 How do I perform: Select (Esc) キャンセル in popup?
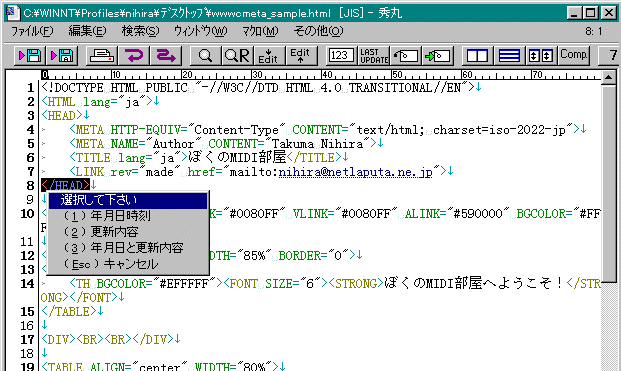click(x=128, y=264)
